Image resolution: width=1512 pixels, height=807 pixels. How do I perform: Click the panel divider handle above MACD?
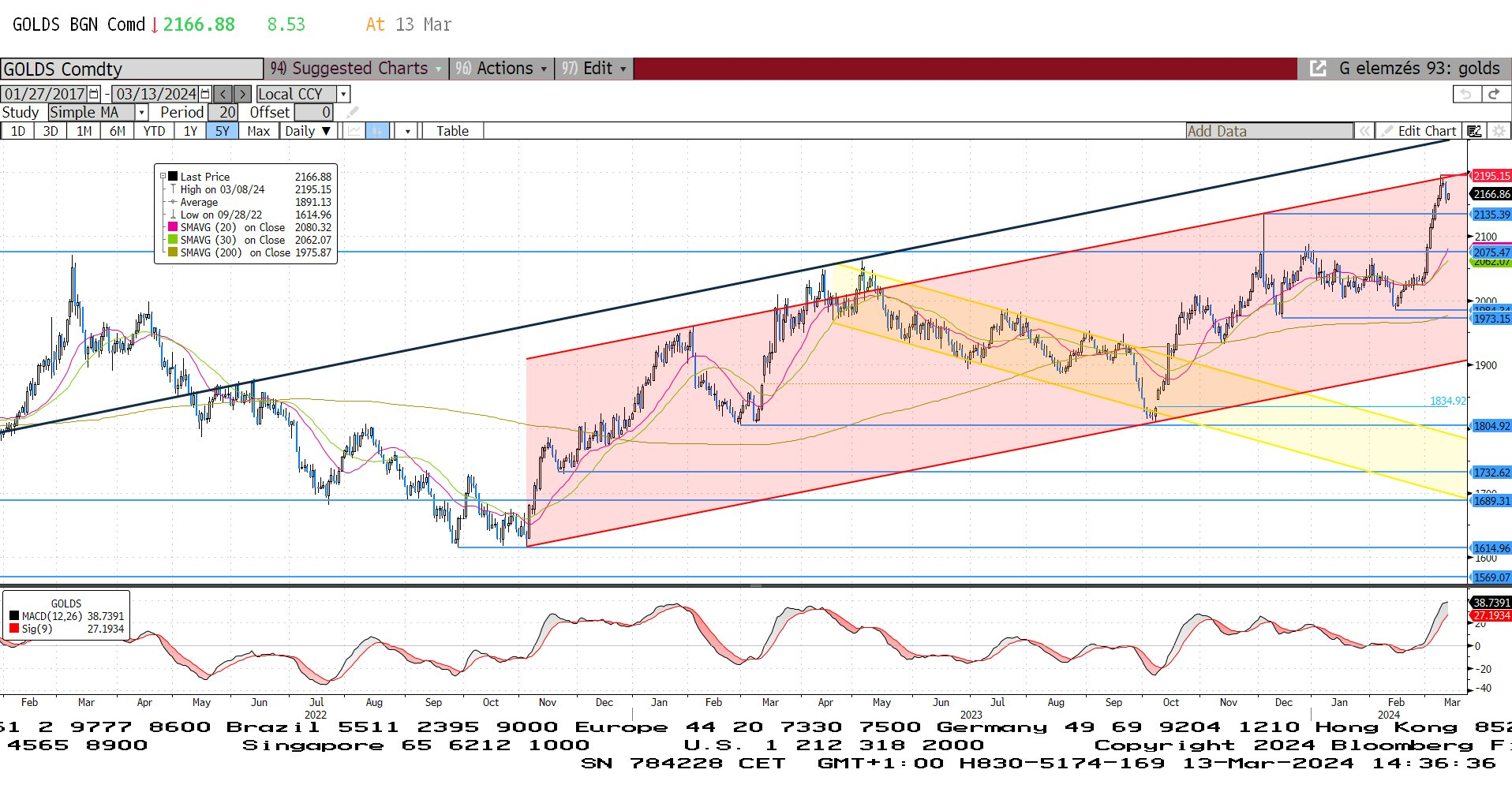pos(756,586)
